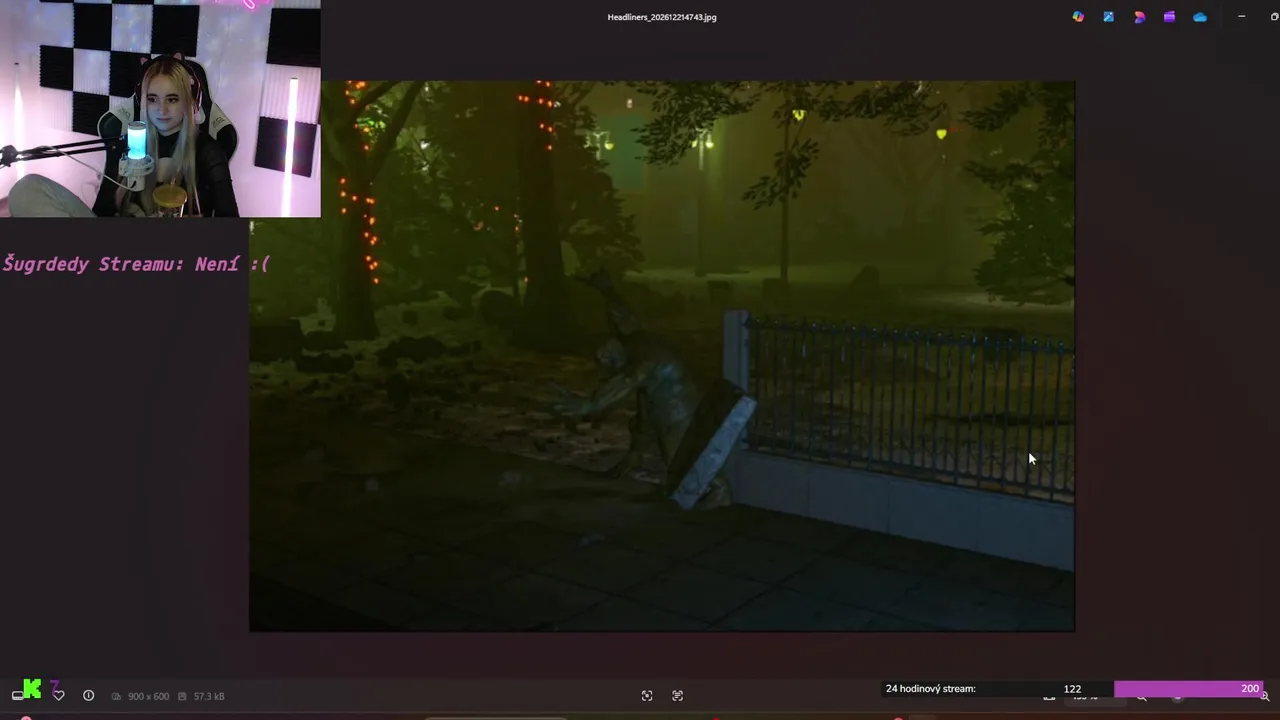Click the zoom magnifier icon at bottom right
Image resolution: width=1280 pixels, height=720 pixels.
click(1265, 696)
